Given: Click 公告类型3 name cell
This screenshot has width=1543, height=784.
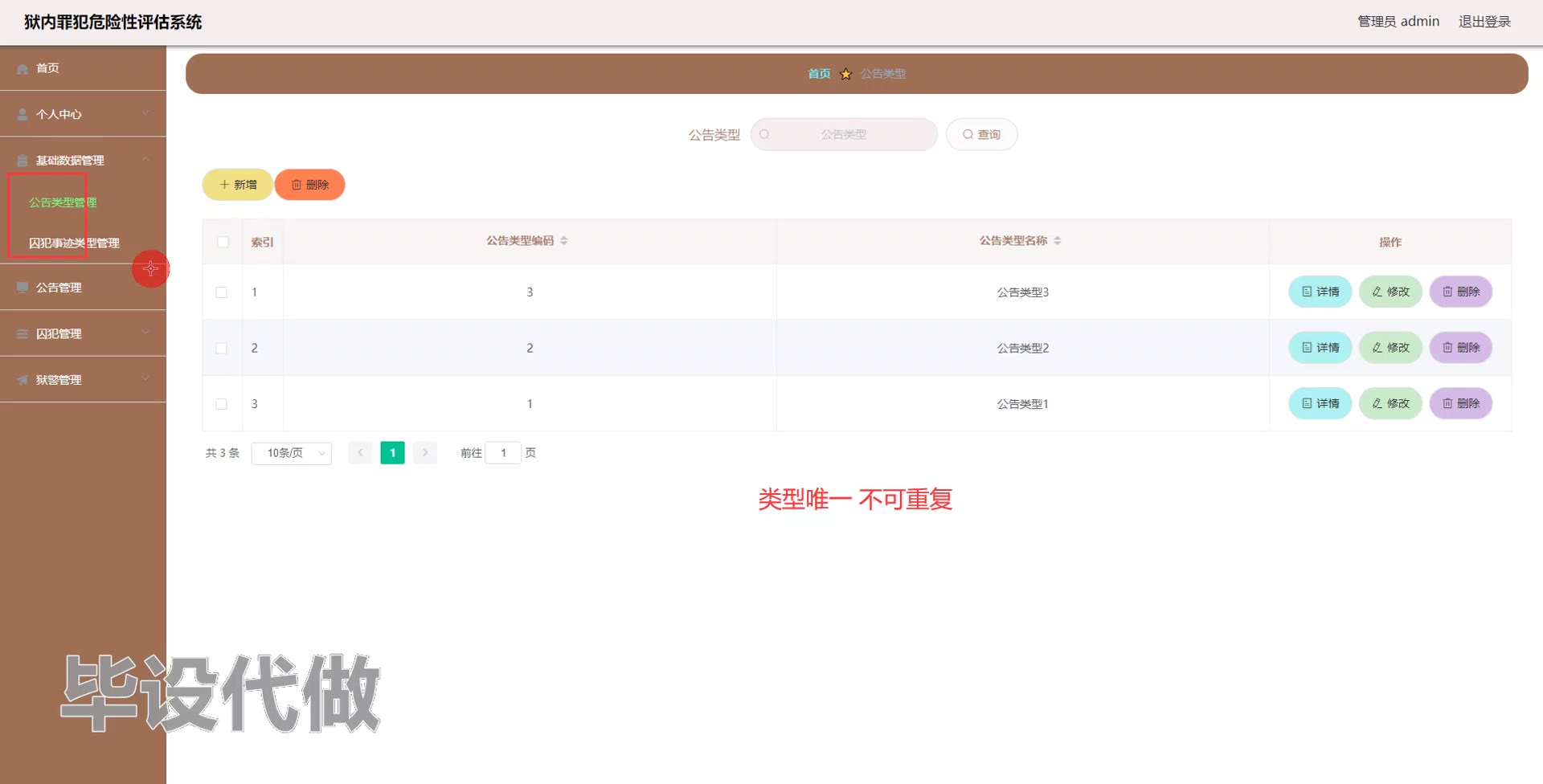Looking at the screenshot, I should [x=1023, y=292].
